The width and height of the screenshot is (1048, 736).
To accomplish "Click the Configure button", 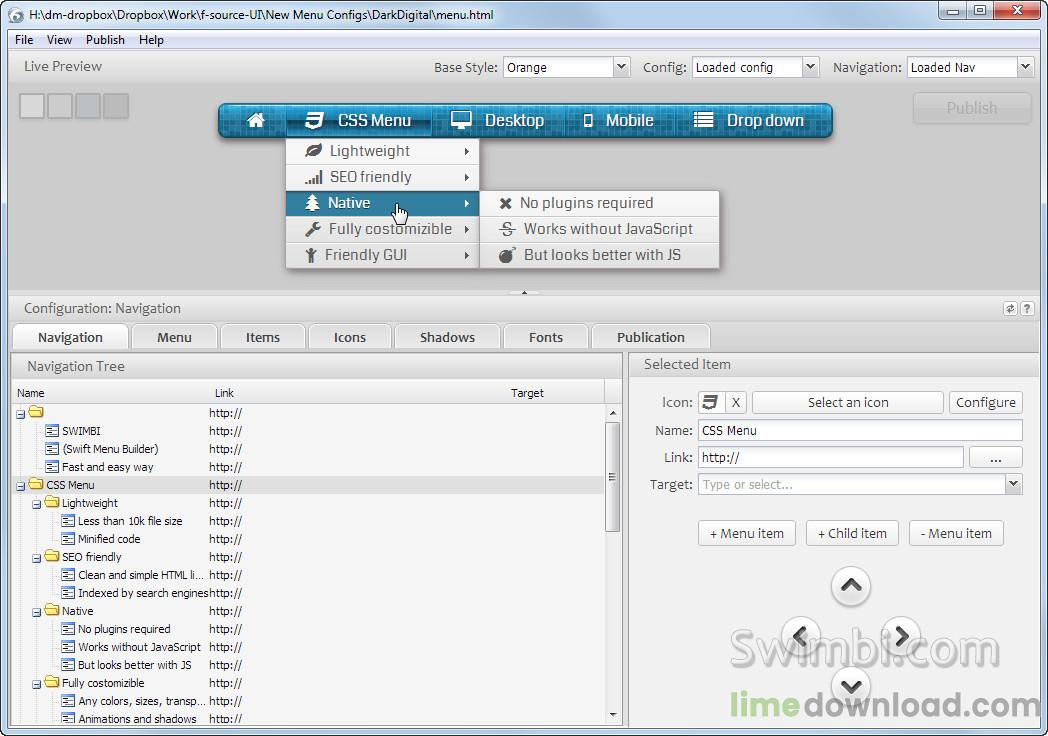I will 985,402.
